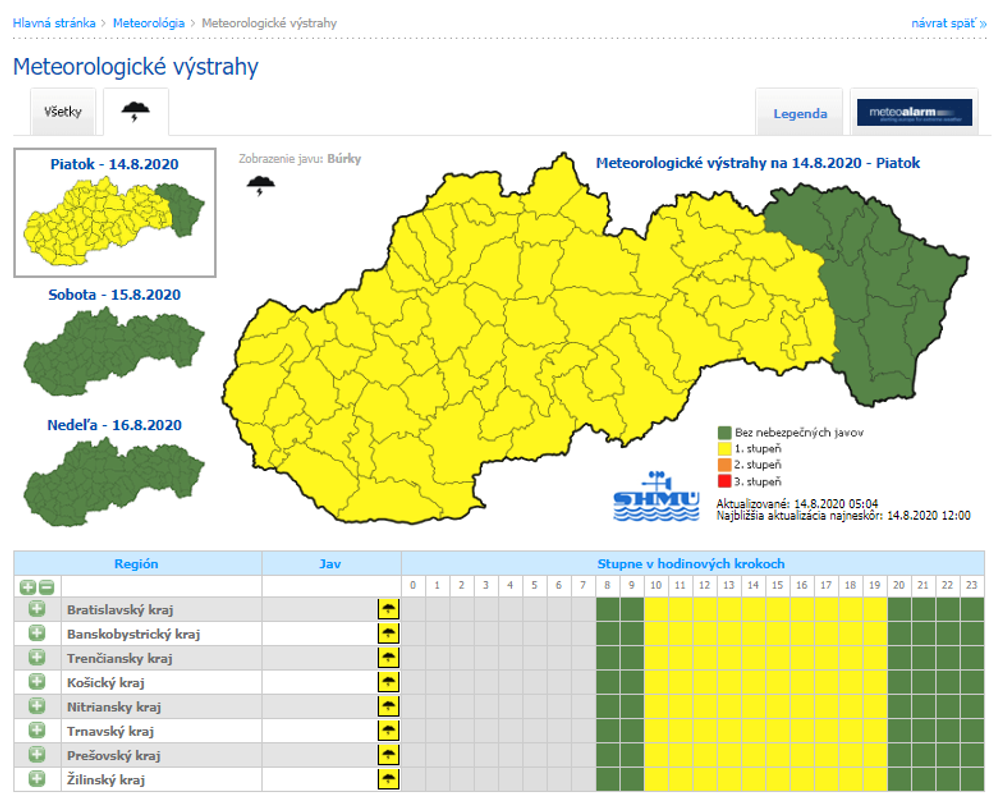Image resolution: width=1000 pixels, height=811 pixels.
Task: Expand the Banskobystrický kraj districts
Action: point(37,633)
